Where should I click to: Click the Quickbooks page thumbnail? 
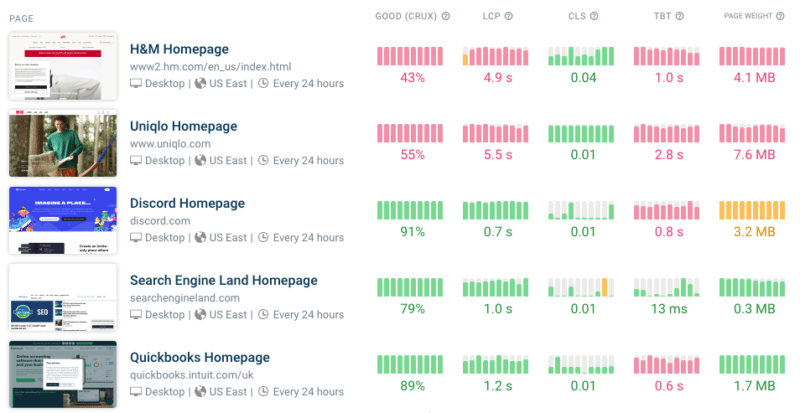[x=63, y=374]
